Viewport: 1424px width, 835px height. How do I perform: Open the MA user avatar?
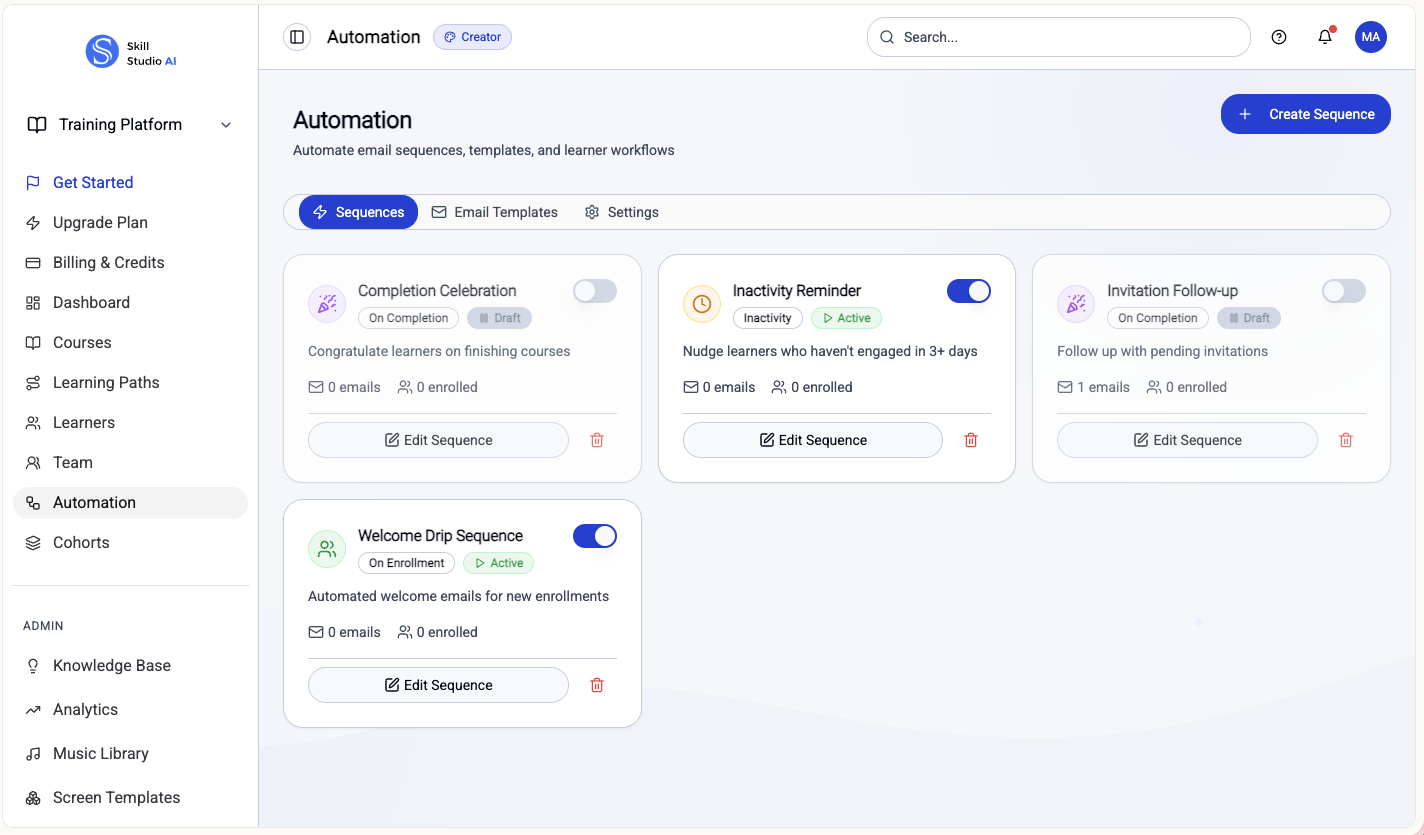1371,37
